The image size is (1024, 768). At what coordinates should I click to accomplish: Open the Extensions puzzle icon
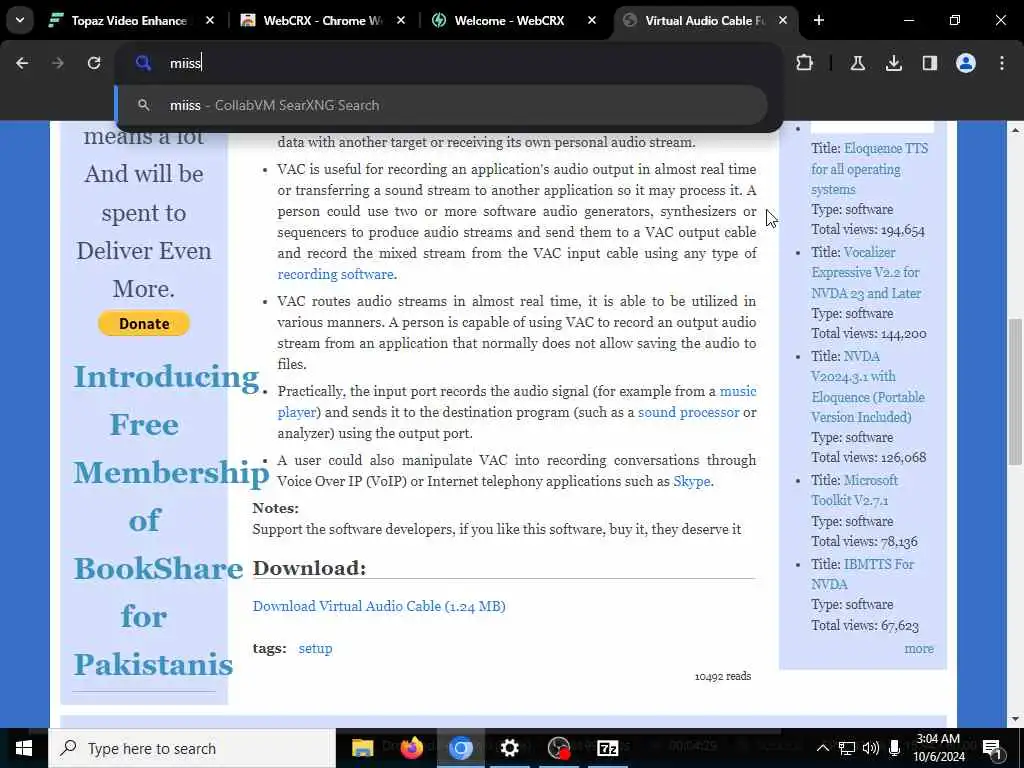805,63
